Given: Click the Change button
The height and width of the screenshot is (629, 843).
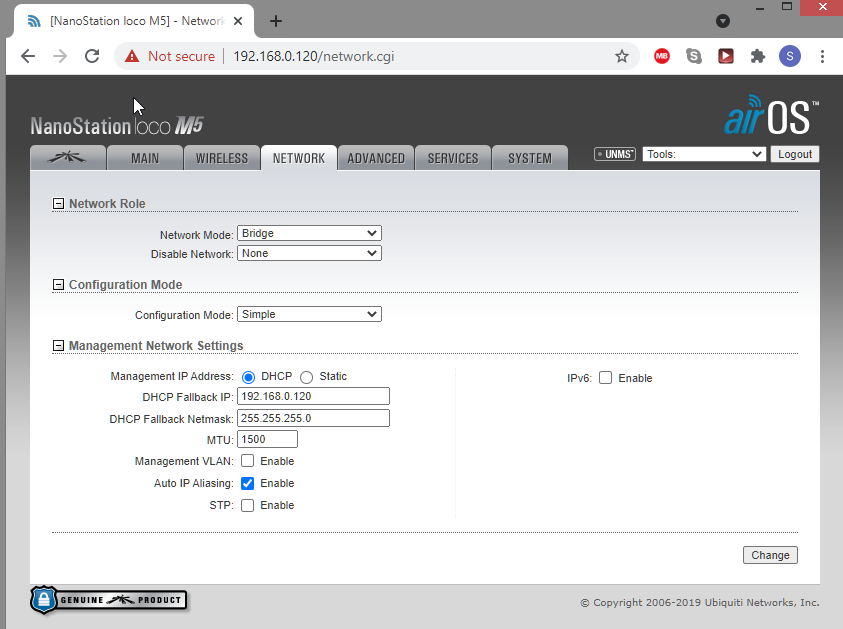Looking at the screenshot, I should (x=770, y=555).
